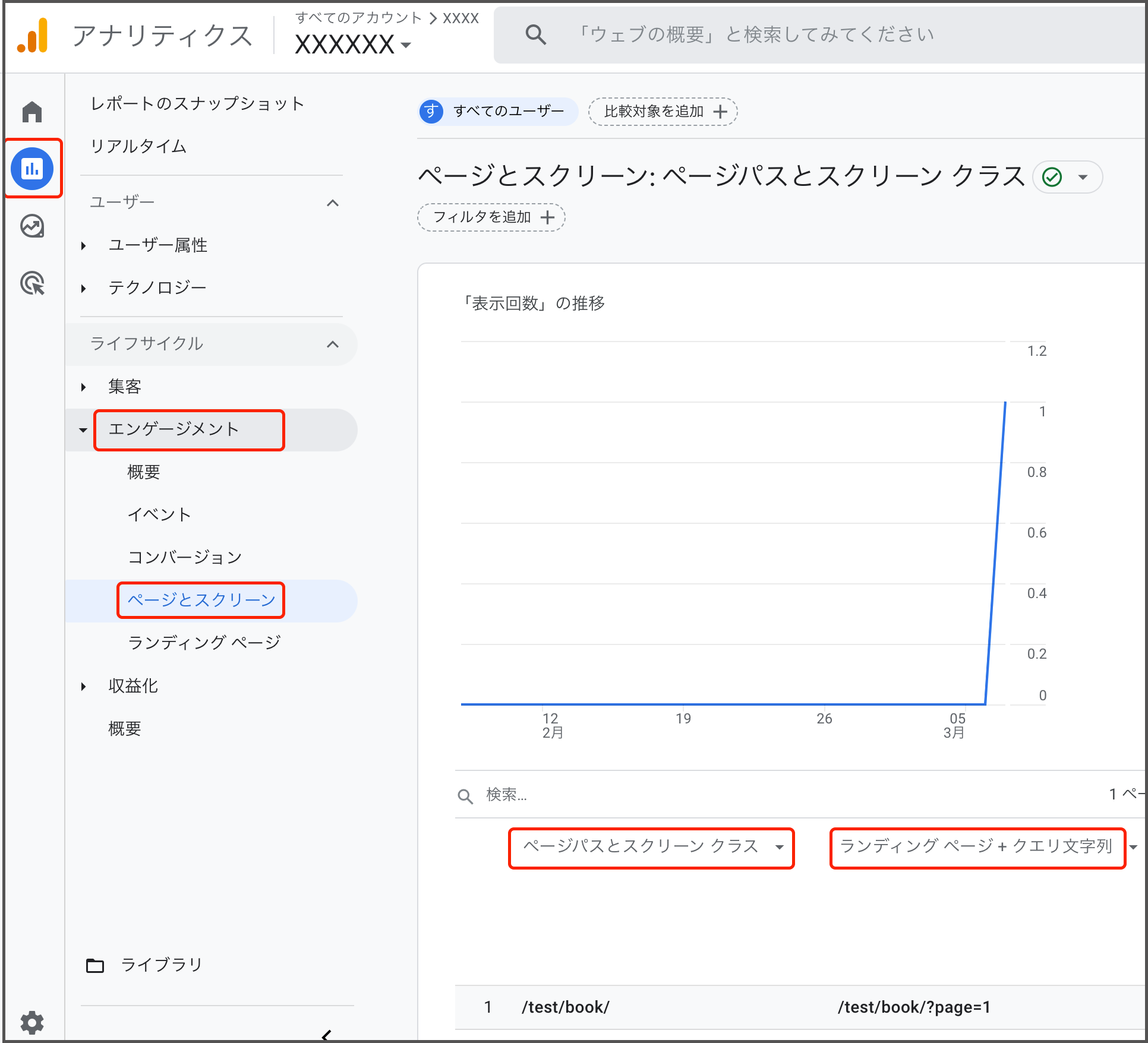
Task: Open the report title dropdown arrow
Action: pos(1083,177)
